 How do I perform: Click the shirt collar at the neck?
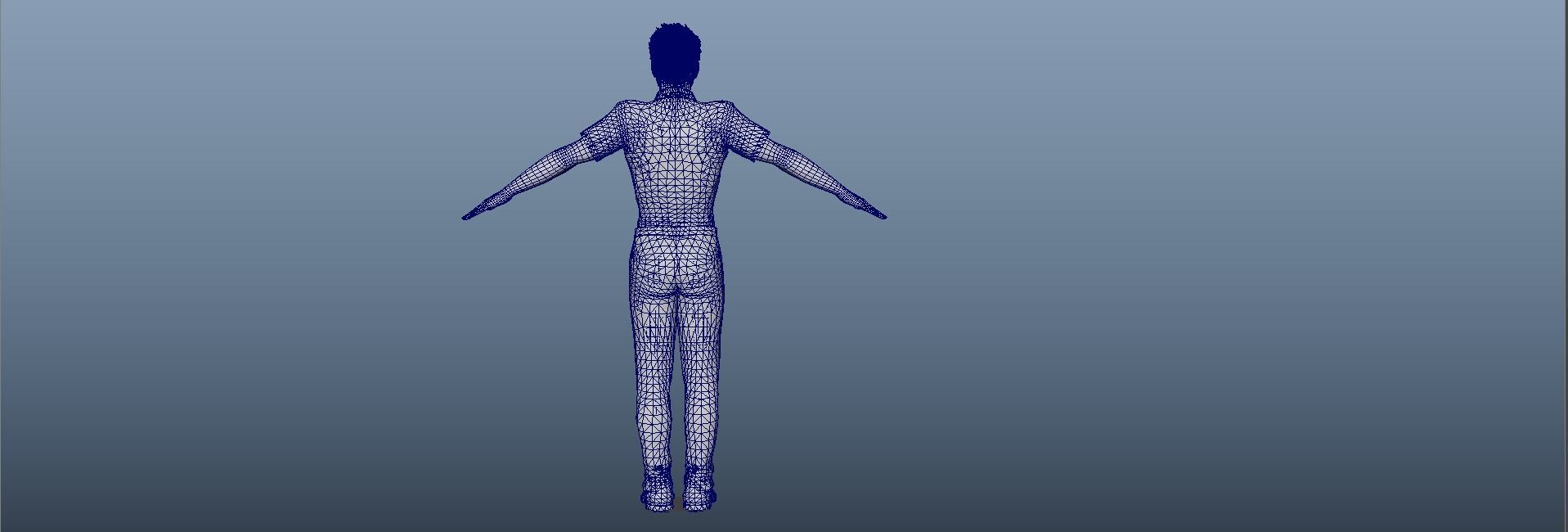pos(676,95)
